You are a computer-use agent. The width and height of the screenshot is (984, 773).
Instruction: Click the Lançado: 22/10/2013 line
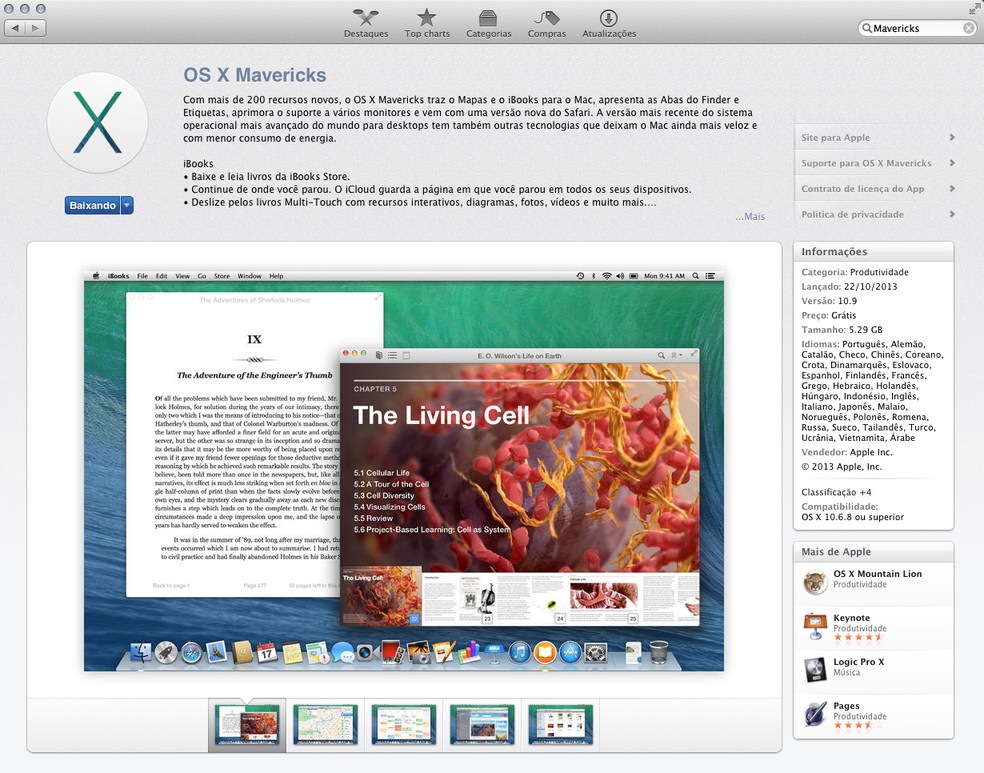pos(849,287)
